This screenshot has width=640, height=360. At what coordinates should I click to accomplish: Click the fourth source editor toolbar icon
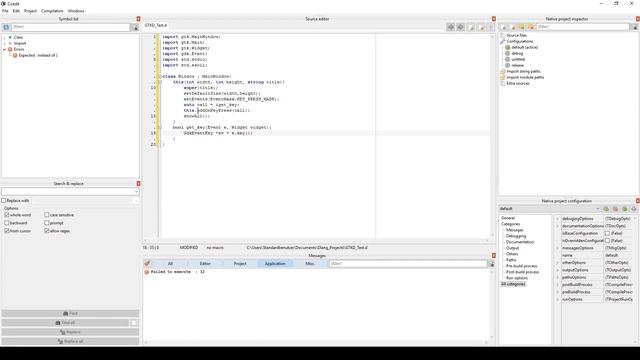click(x=481, y=27)
